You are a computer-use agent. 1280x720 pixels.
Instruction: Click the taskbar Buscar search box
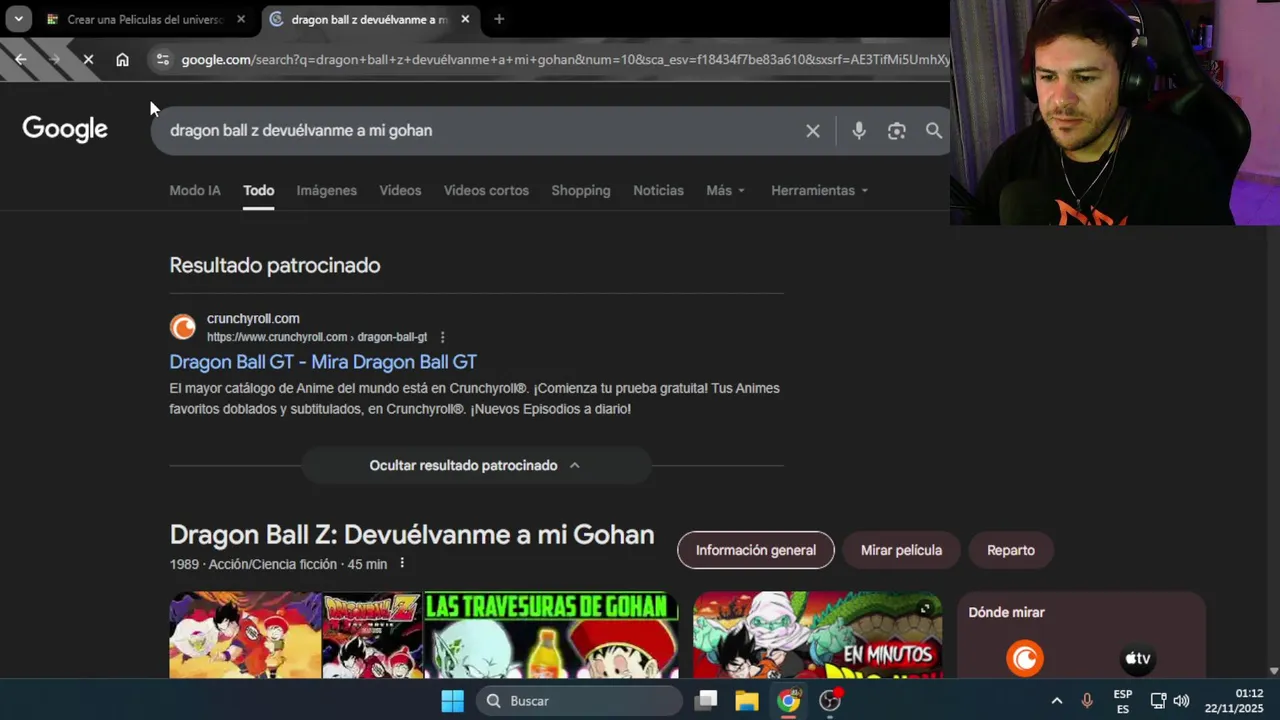tap(578, 701)
